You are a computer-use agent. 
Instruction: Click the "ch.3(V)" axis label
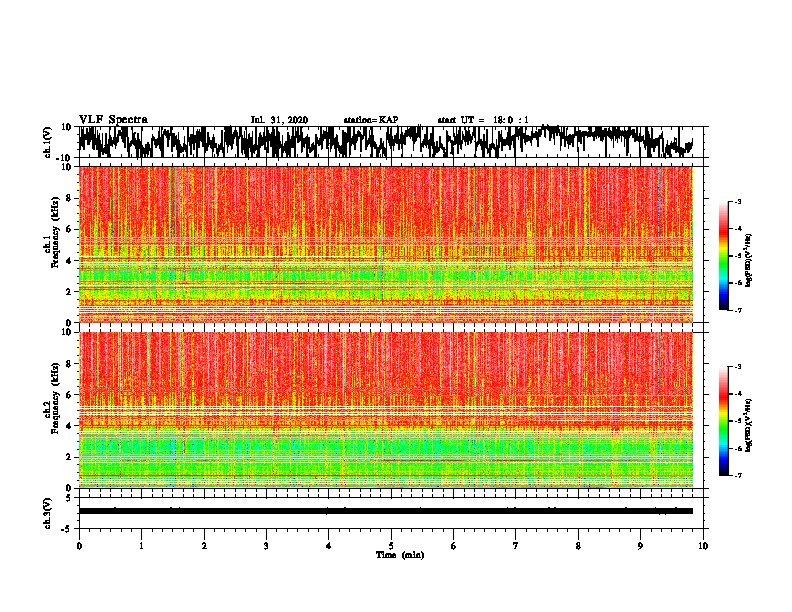[x=48, y=513]
